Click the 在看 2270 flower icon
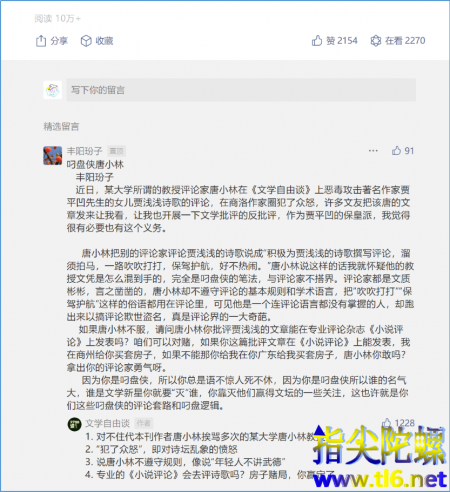The height and width of the screenshot is (492, 450). (x=376, y=41)
